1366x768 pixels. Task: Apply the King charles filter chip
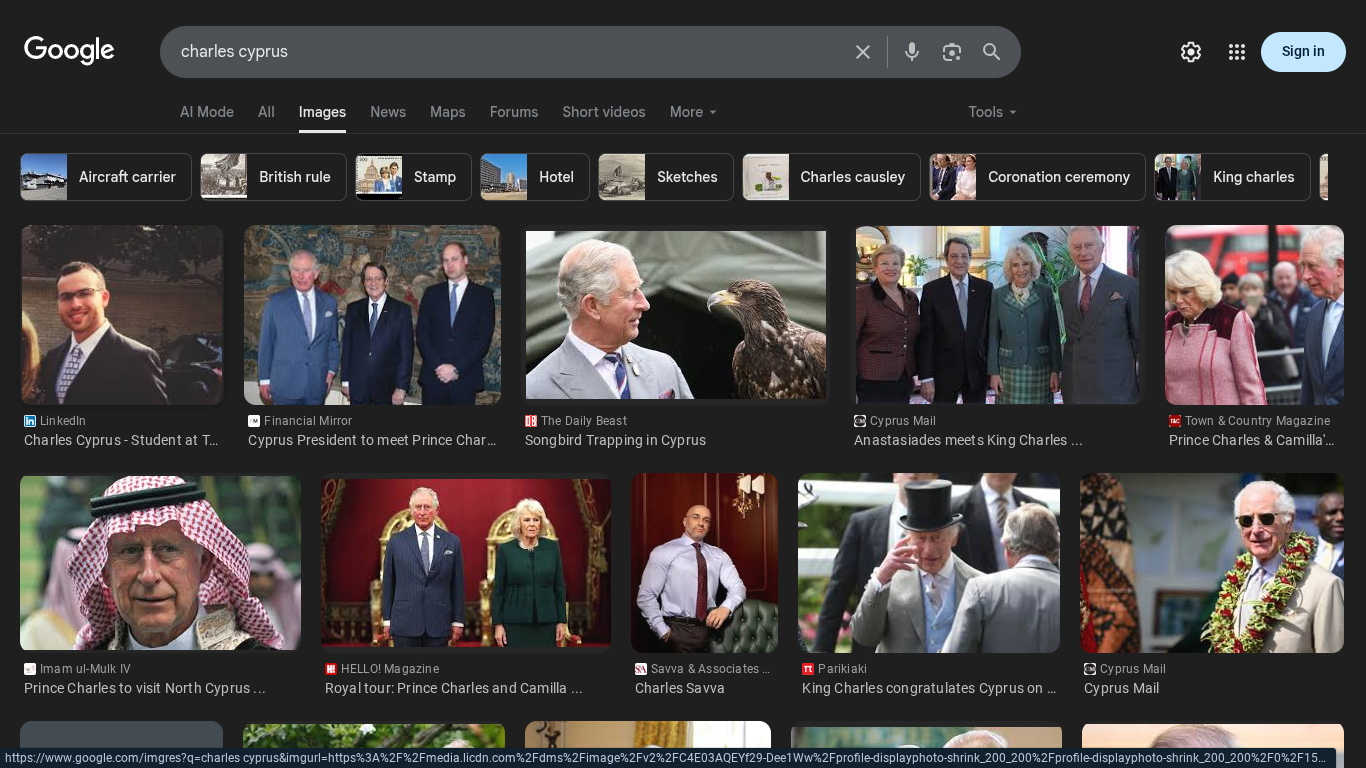(1232, 177)
